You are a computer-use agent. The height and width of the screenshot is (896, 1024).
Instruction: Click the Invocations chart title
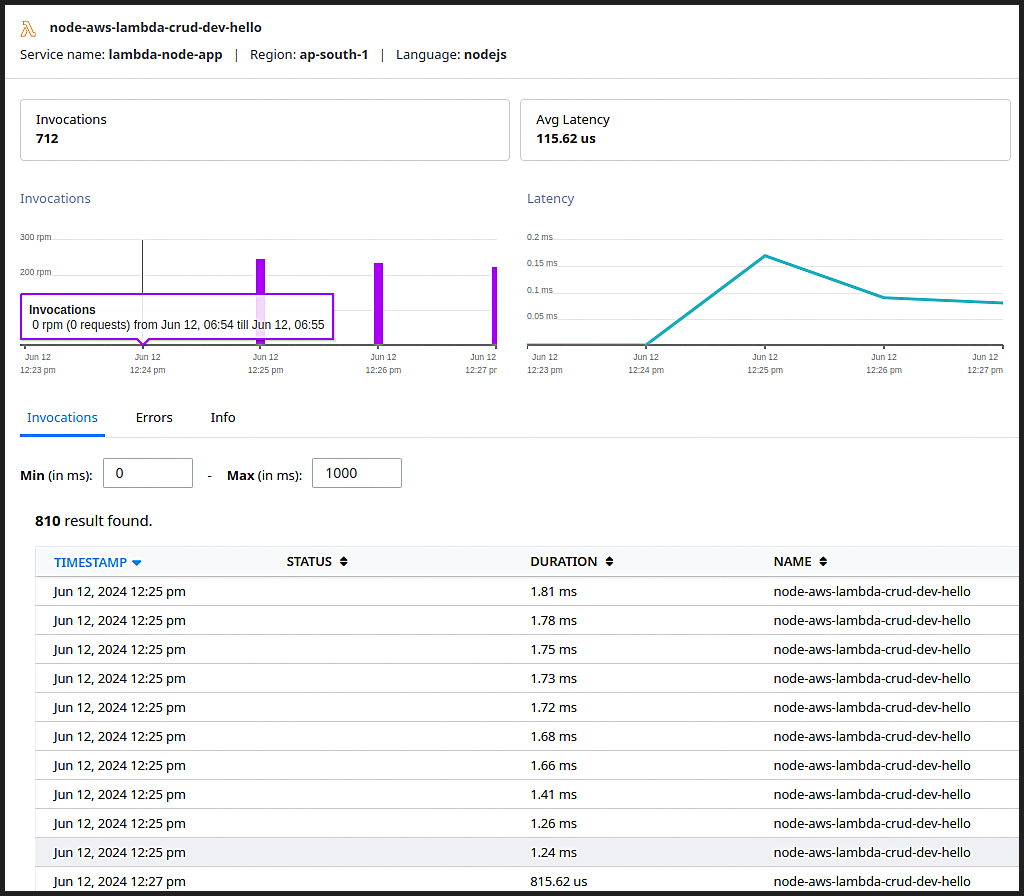coord(55,199)
